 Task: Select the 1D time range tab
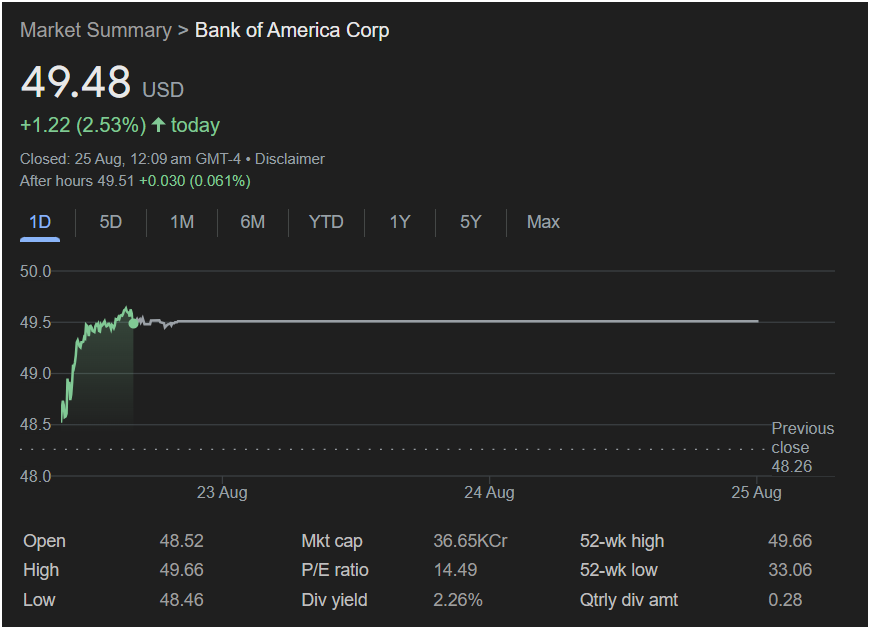pyautogui.click(x=40, y=222)
